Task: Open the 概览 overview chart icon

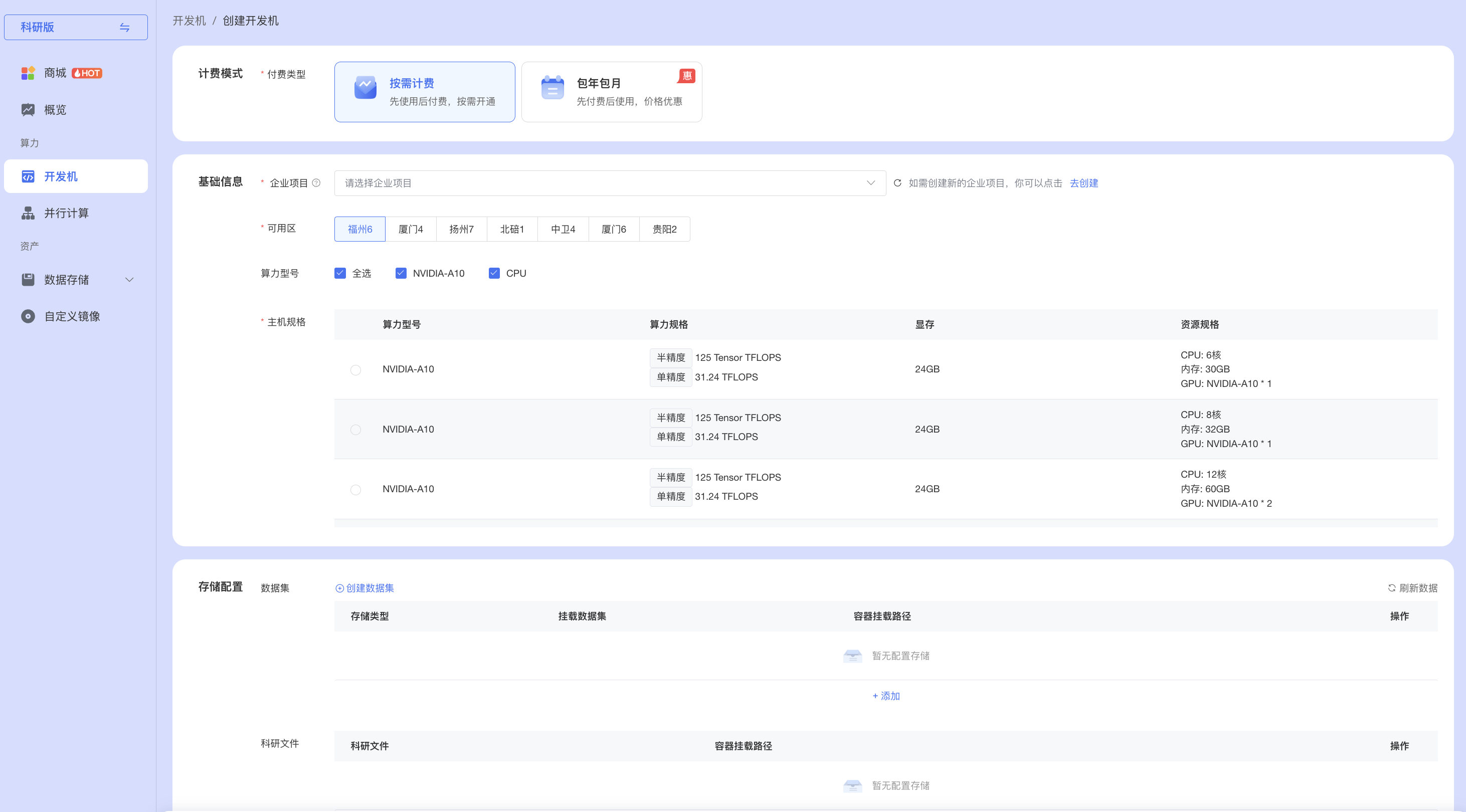Action: pyautogui.click(x=28, y=110)
